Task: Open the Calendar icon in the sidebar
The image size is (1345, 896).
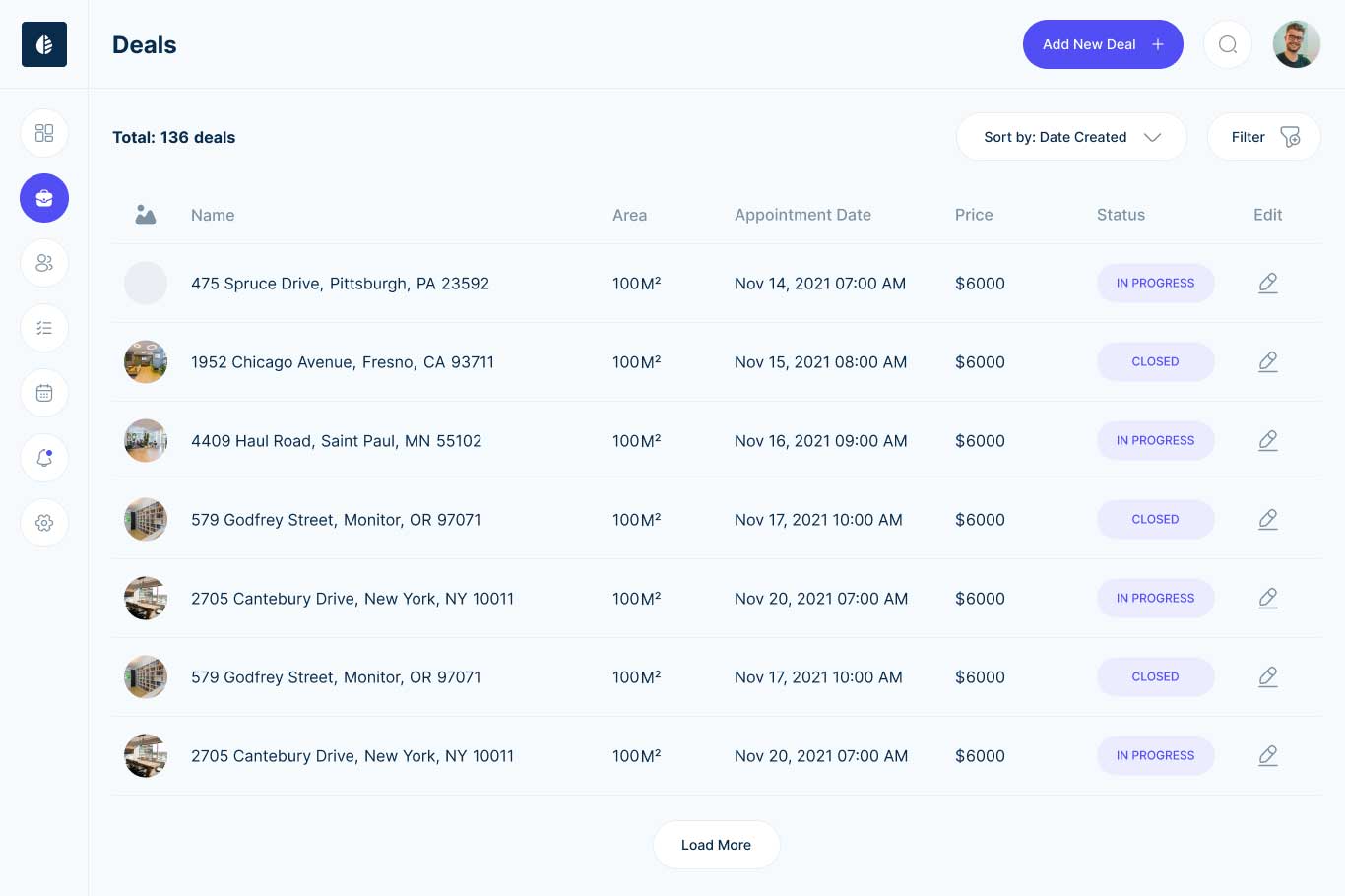Action: pos(44,393)
